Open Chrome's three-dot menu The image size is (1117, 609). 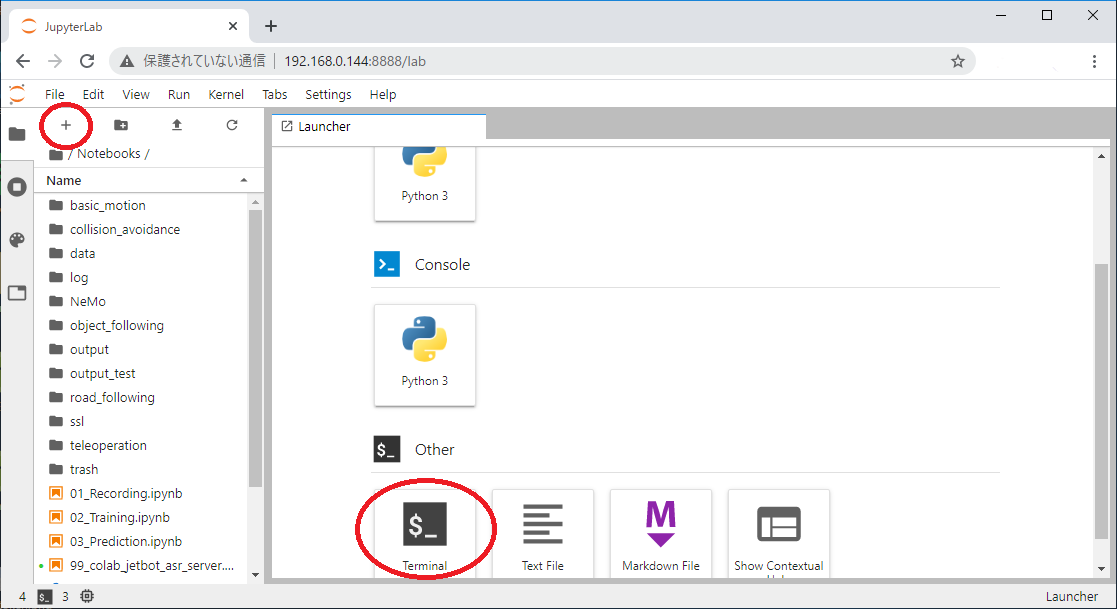[x=1094, y=61]
